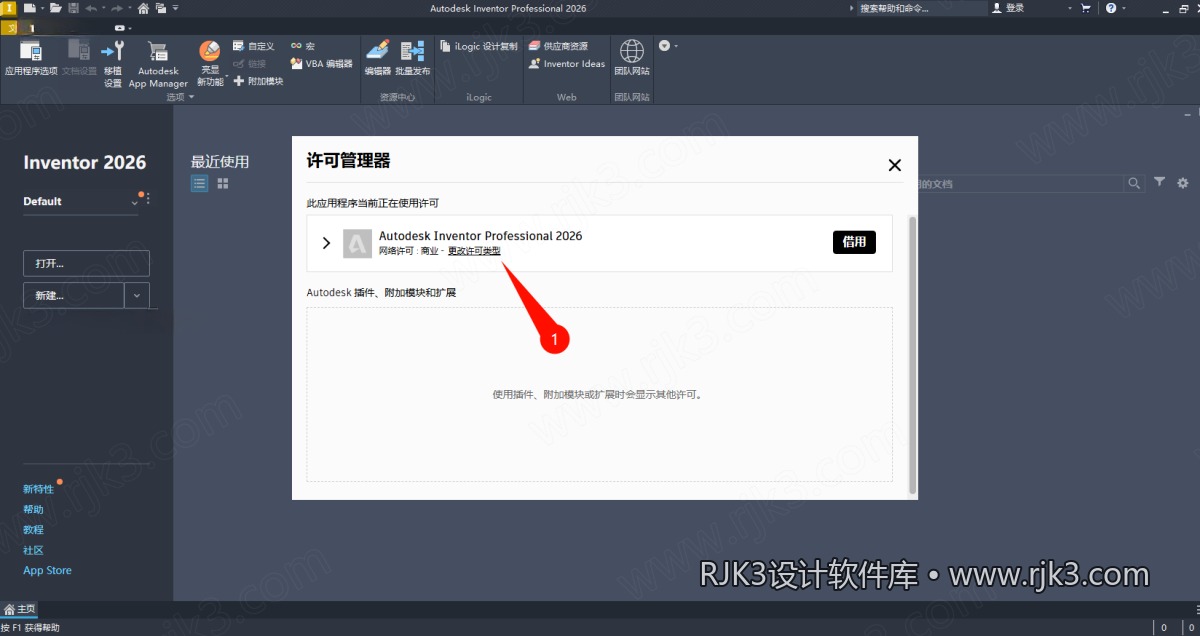Select the 主页 home tab

[x=20, y=609]
